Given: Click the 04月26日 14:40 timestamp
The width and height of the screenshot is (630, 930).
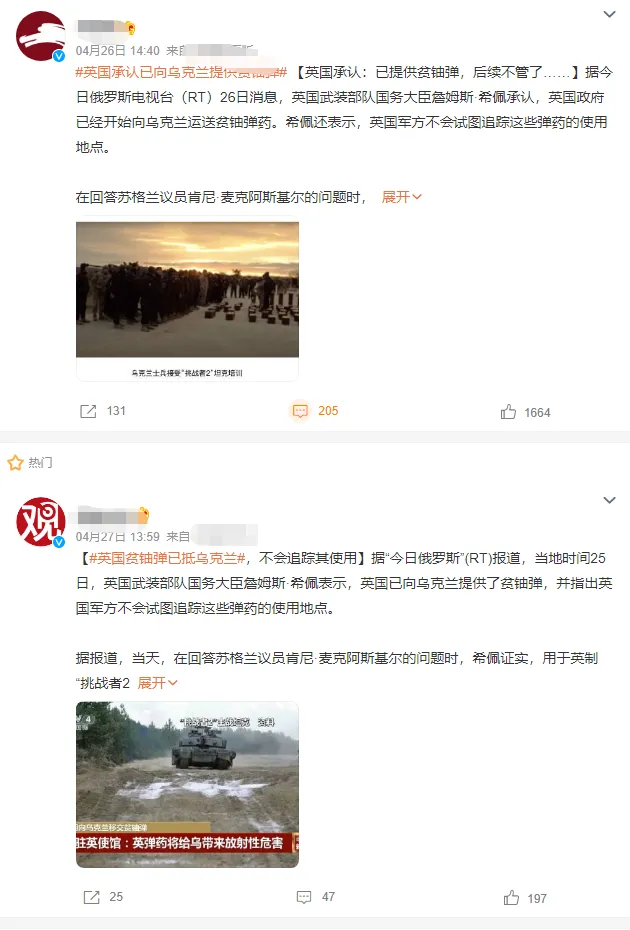Looking at the screenshot, I should [x=117, y=51].
